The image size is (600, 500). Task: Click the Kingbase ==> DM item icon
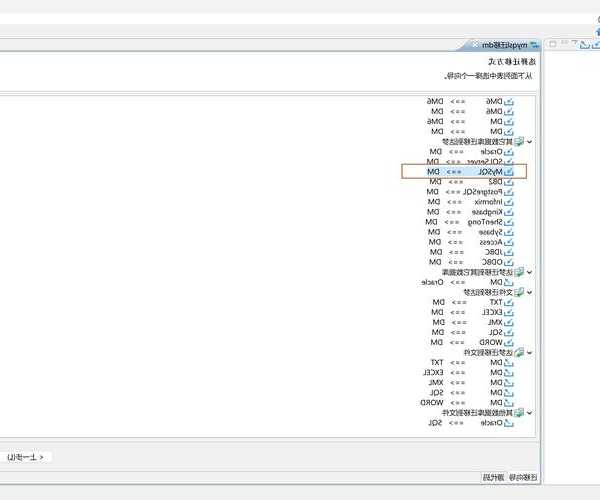(x=509, y=212)
